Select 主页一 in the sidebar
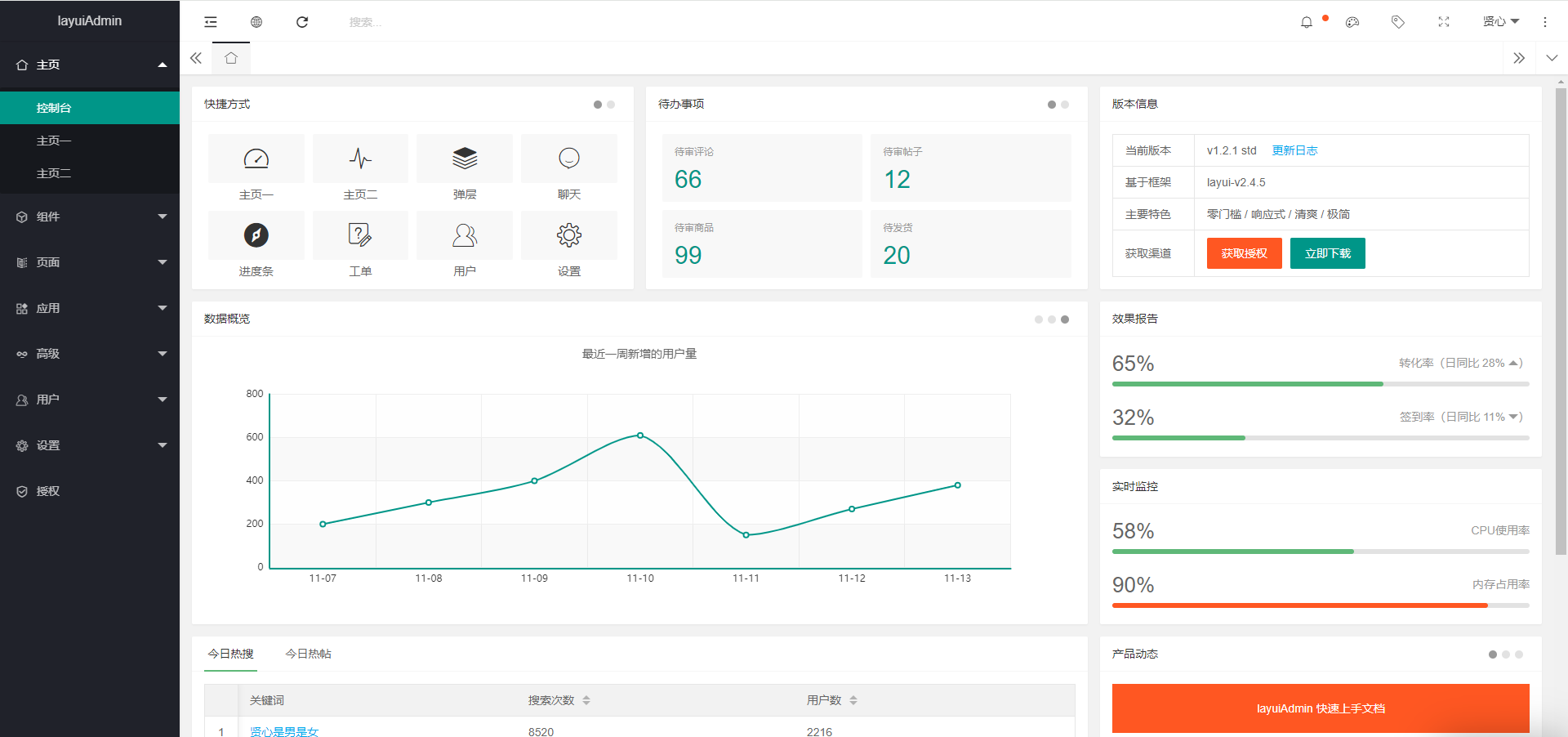1568x737 pixels. [90, 141]
